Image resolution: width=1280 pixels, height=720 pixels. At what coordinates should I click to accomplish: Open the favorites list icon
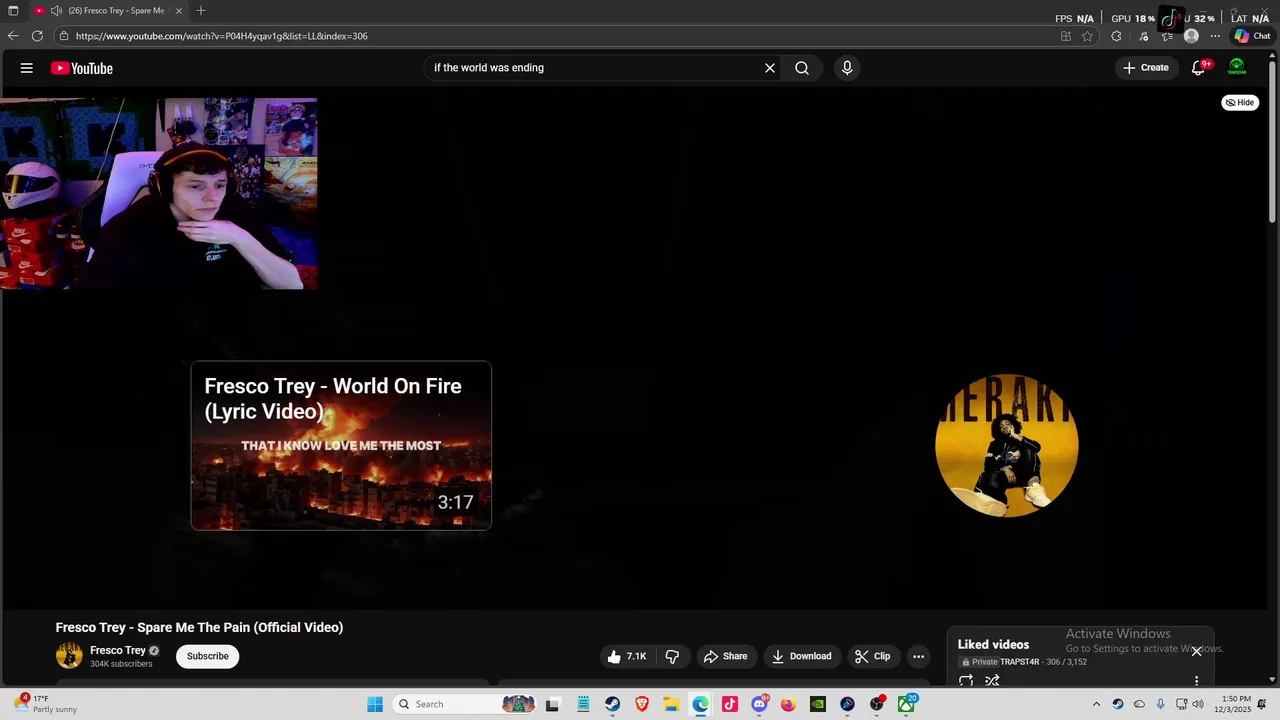[x=1167, y=36]
